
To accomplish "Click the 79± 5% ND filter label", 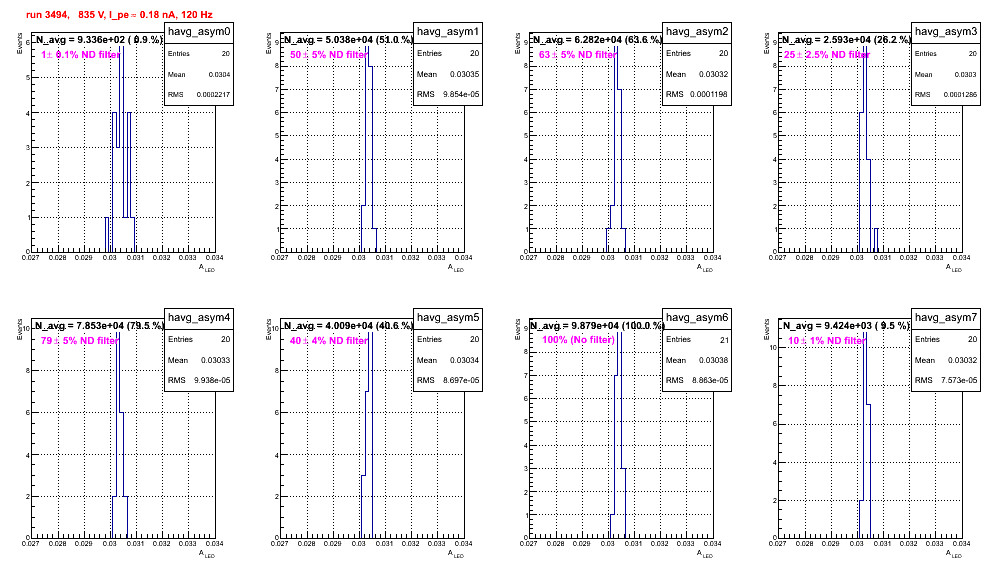I will (x=80, y=341).
